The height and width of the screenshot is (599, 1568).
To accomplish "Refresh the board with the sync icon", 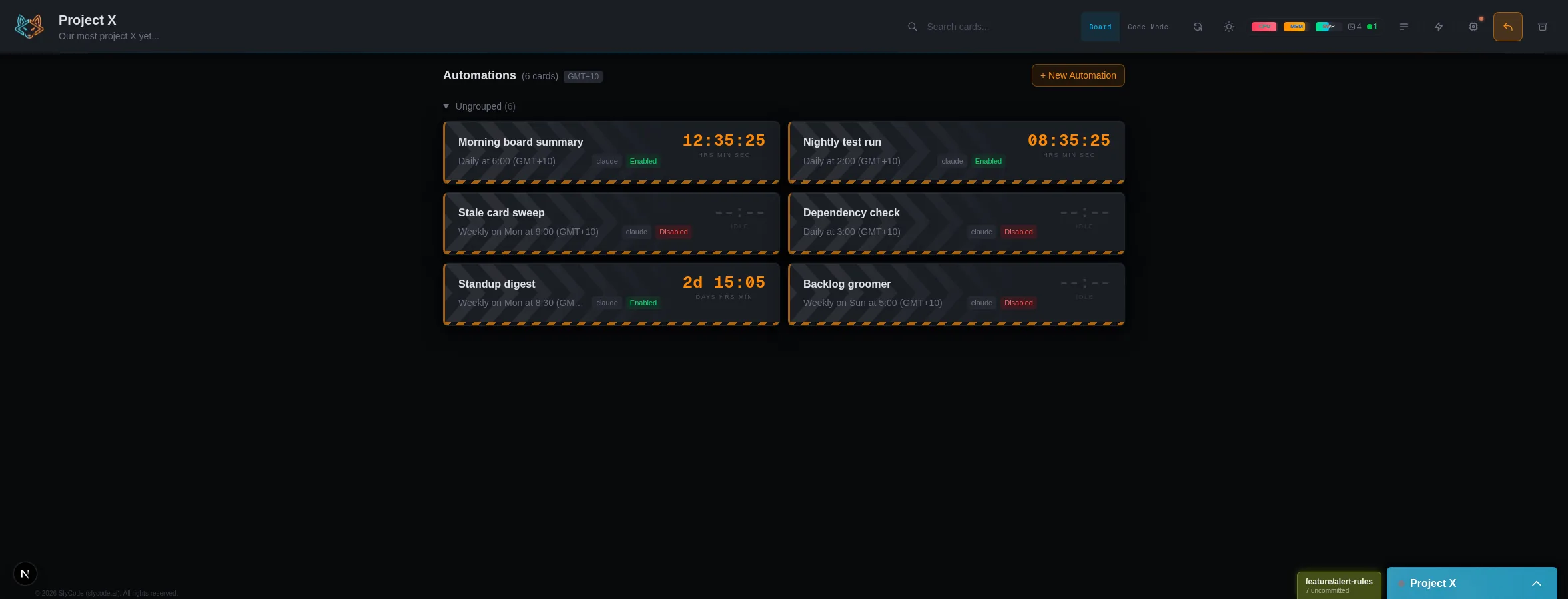I will pyautogui.click(x=1198, y=27).
